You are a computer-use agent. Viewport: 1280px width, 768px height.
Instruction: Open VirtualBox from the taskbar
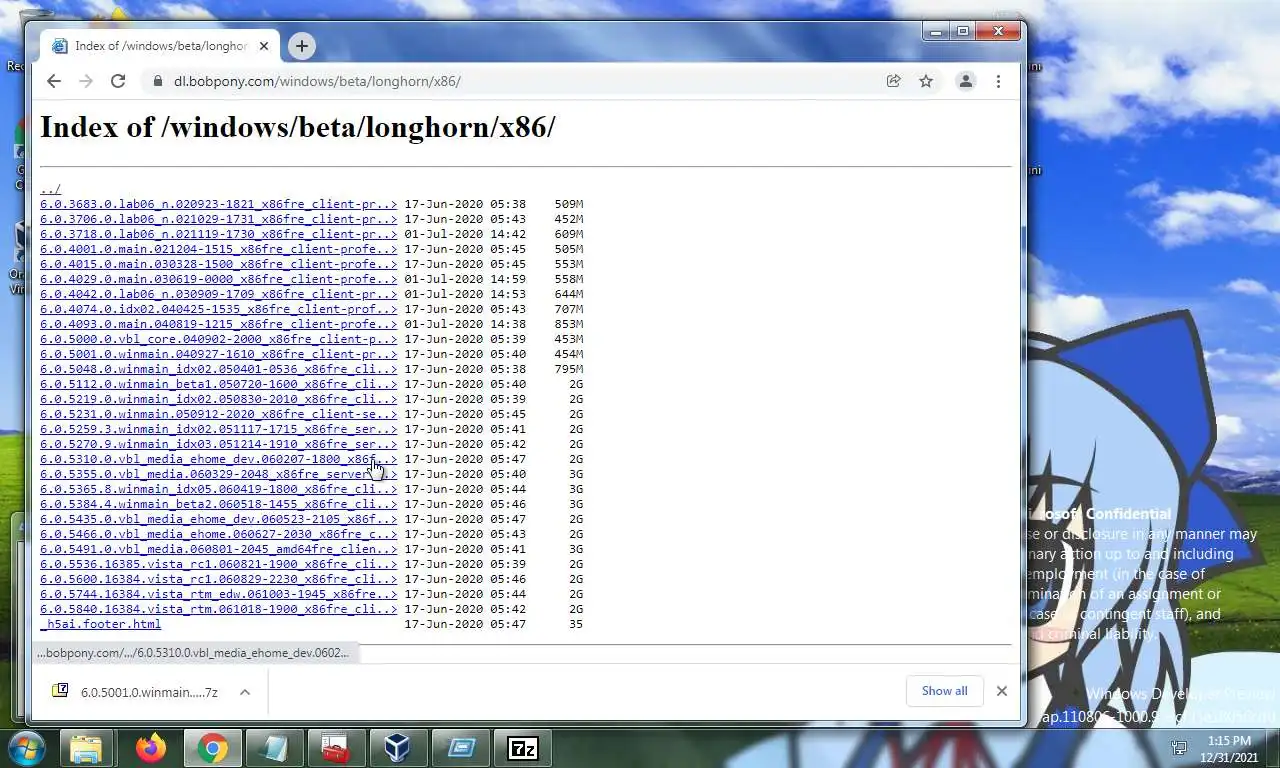[x=398, y=748]
